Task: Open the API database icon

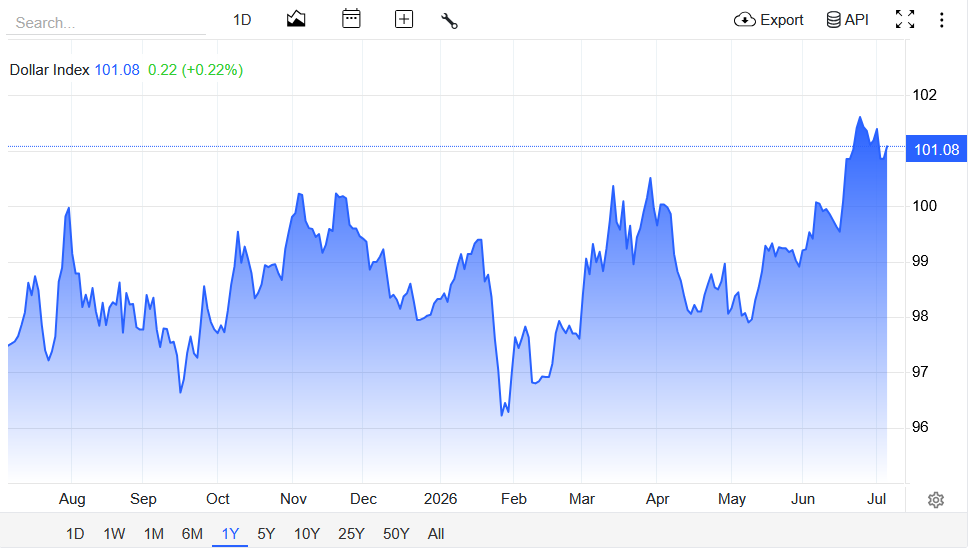Action: [x=833, y=20]
